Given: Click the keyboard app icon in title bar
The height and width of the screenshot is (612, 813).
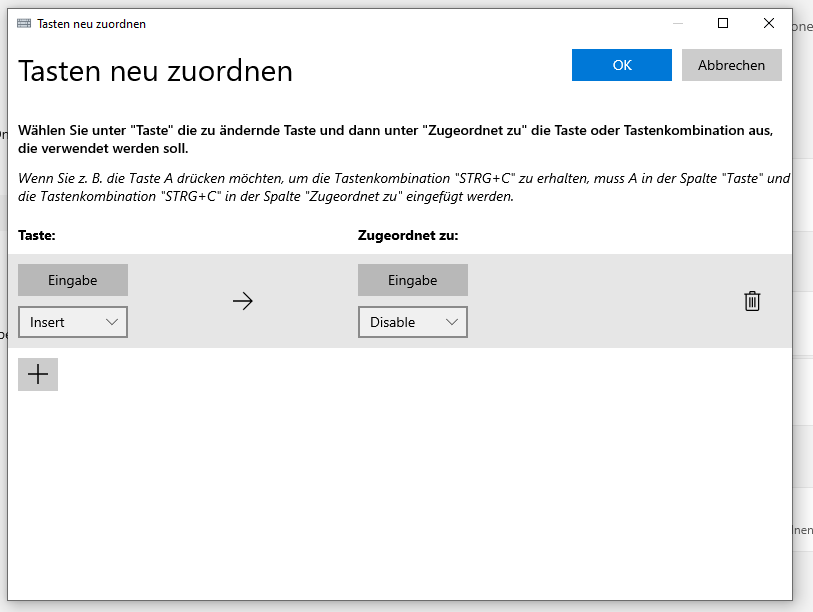Looking at the screenshot, I should [24, 23].
